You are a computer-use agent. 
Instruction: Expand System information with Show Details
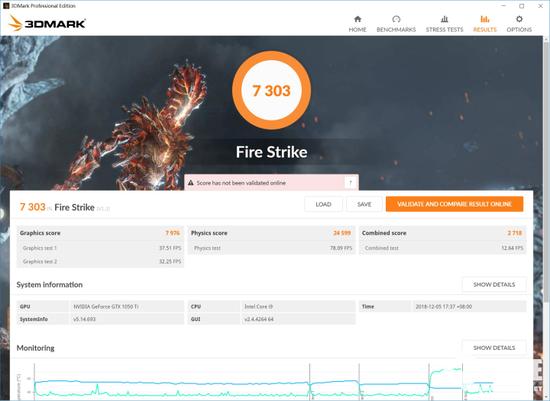coord(494,285)
